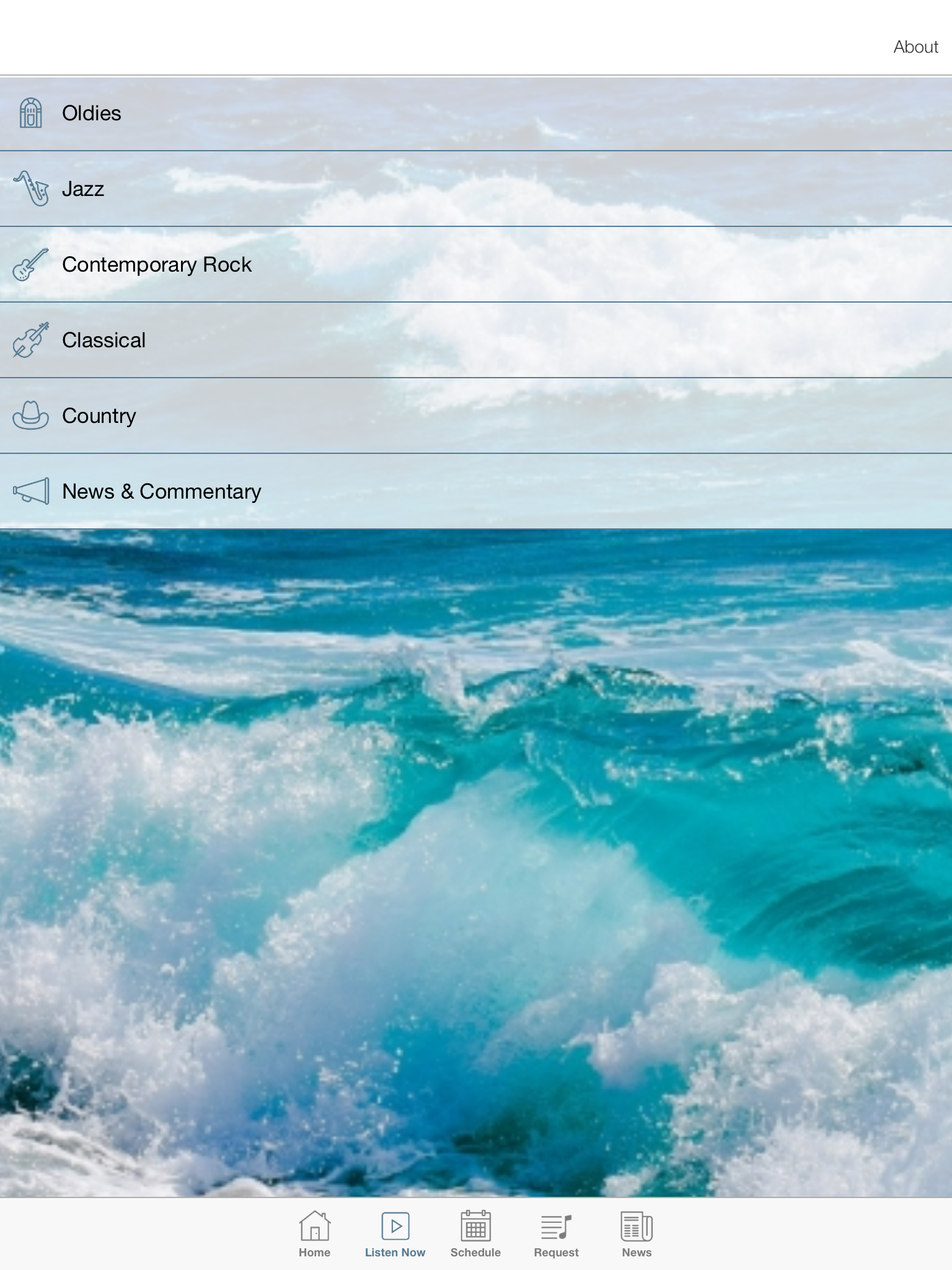Switch to the News tab
Image resolution: width=952 pixels, height=1270 pixels.
(637, 1234)
